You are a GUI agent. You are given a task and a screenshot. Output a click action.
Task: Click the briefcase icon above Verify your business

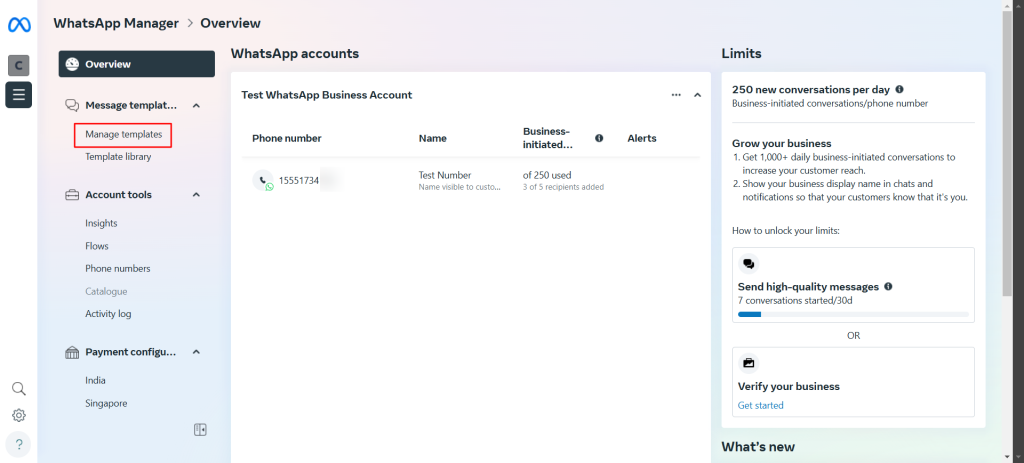click(748, 363)
